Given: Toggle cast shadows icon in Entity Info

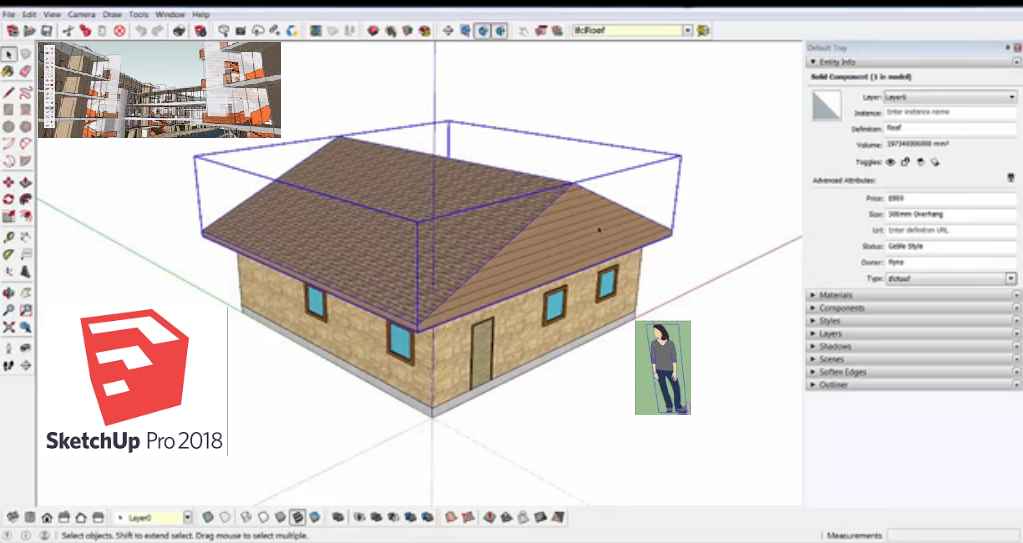Looking at the screenshot, I should pos(920,160).
